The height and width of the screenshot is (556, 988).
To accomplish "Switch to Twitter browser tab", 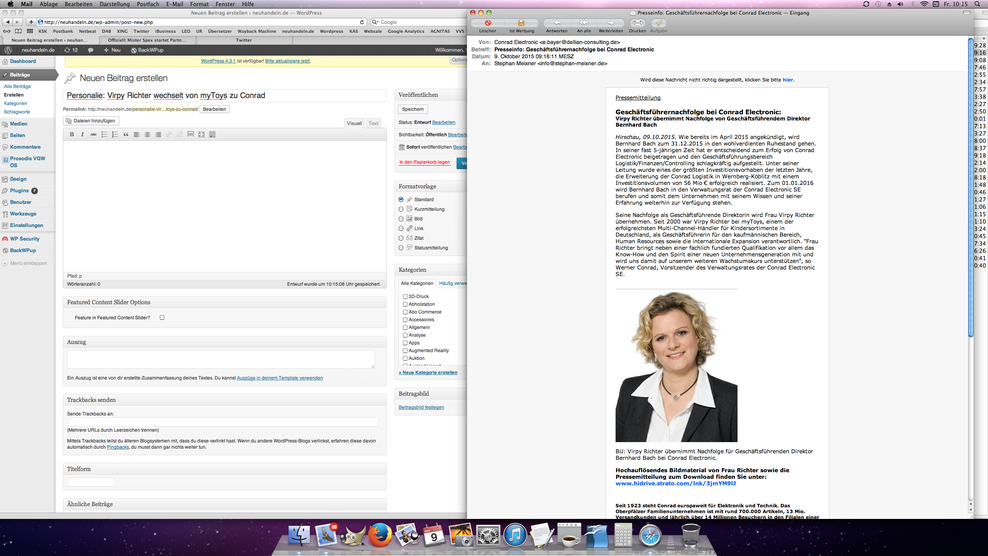I will (x=244, y=40).
